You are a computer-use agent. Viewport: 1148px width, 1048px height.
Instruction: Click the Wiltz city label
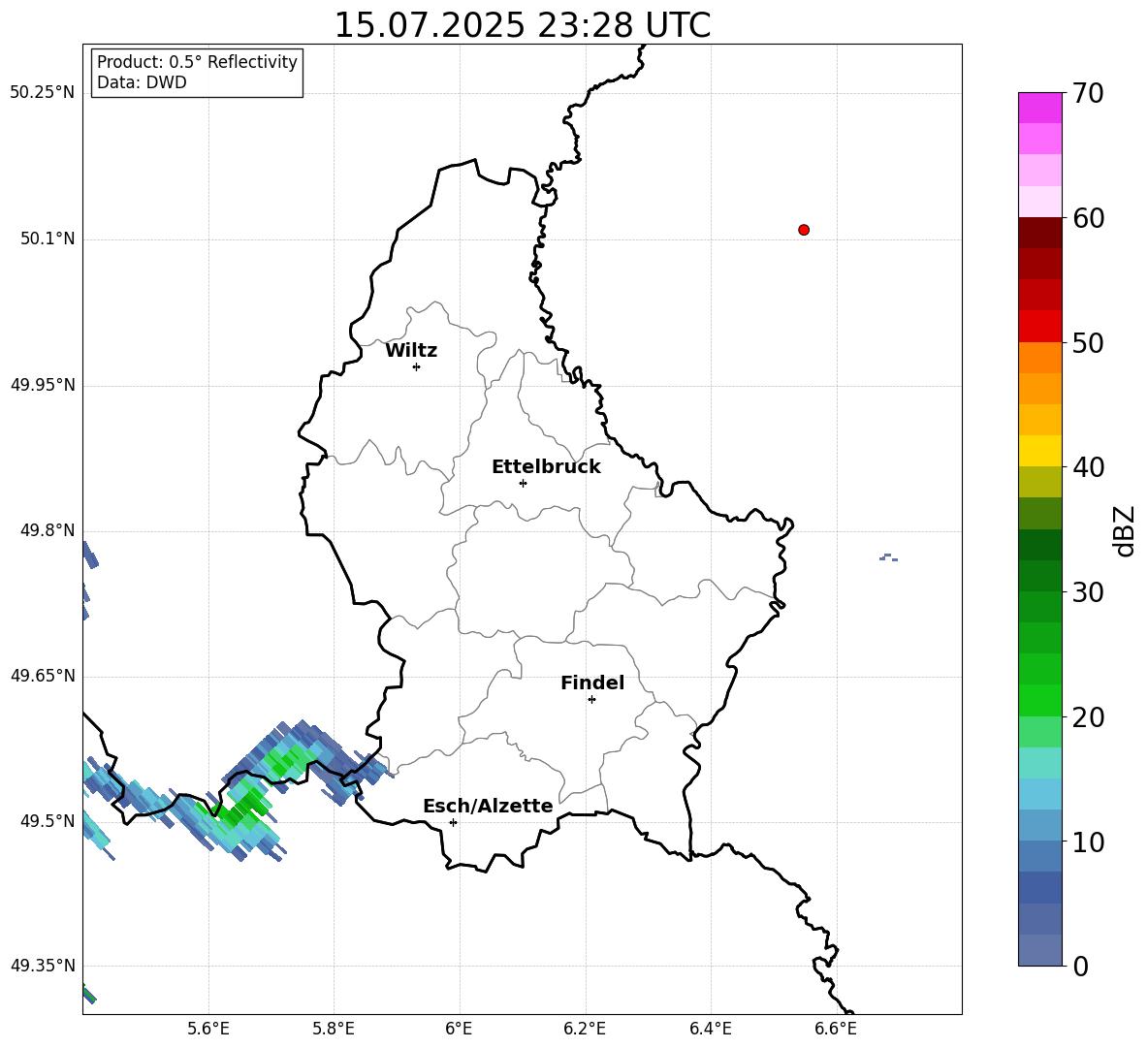pos(411,351)
